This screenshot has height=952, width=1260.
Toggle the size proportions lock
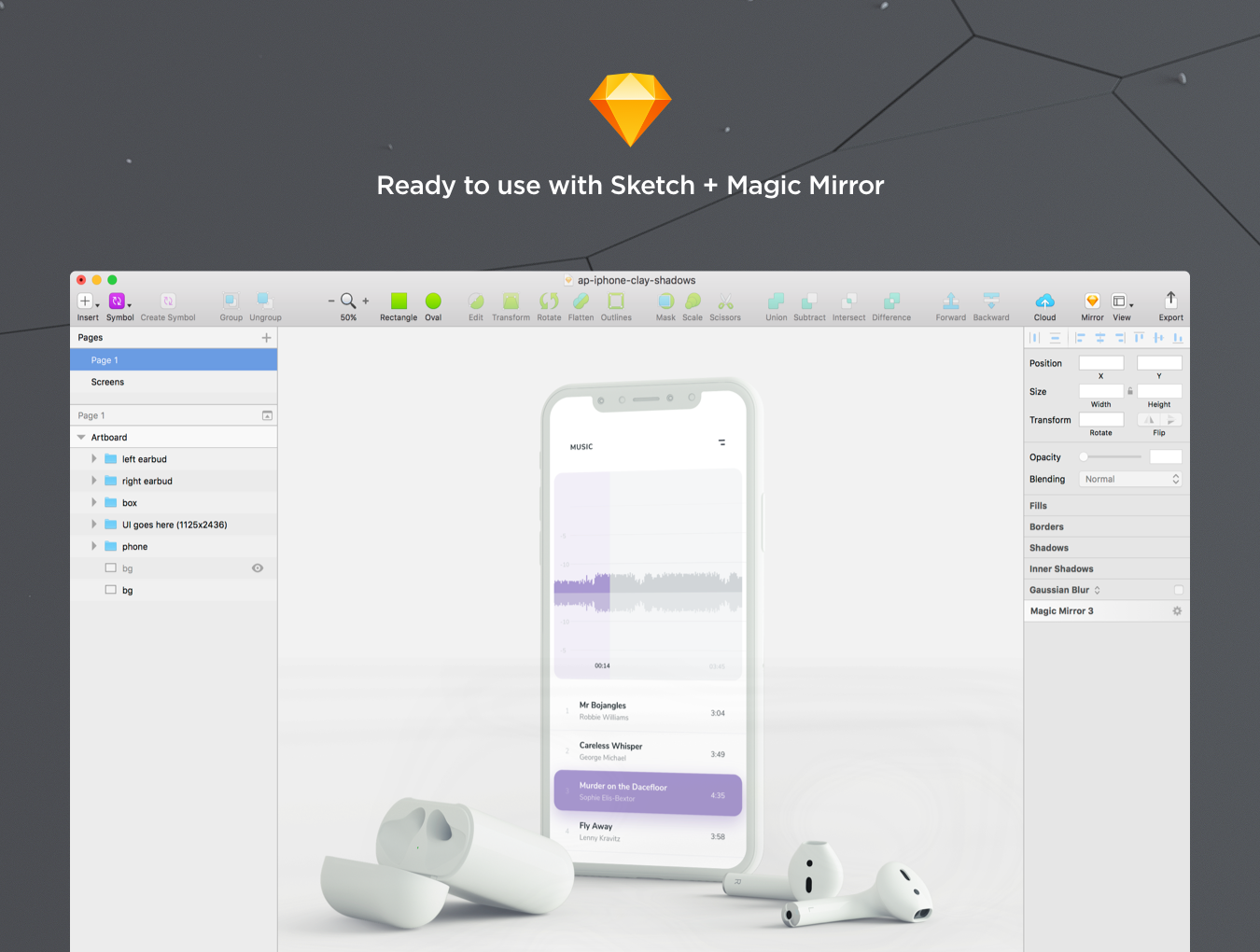coord(1130,392)
